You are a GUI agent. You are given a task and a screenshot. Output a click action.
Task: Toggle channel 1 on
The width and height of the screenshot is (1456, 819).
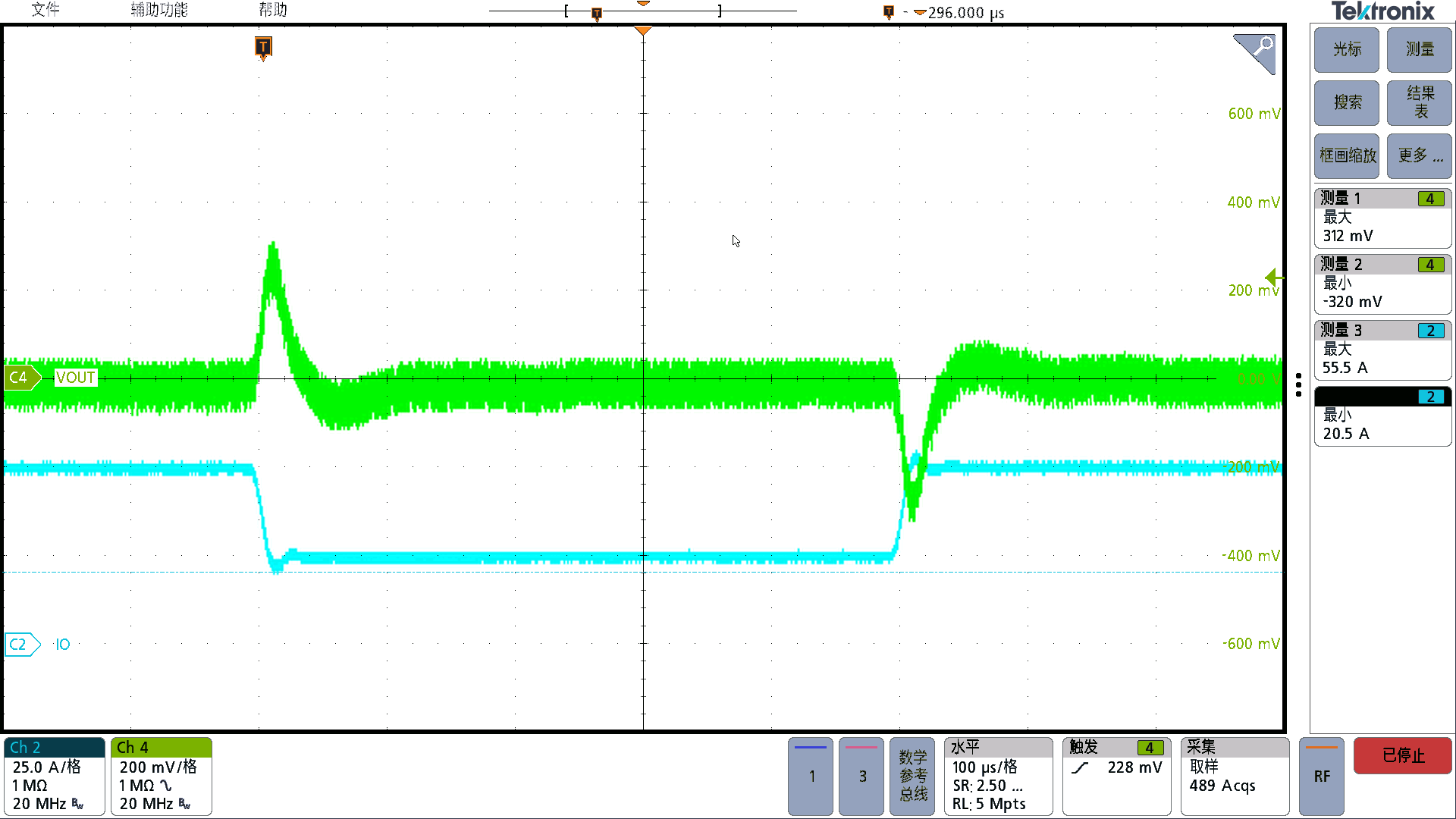(811, 776)
